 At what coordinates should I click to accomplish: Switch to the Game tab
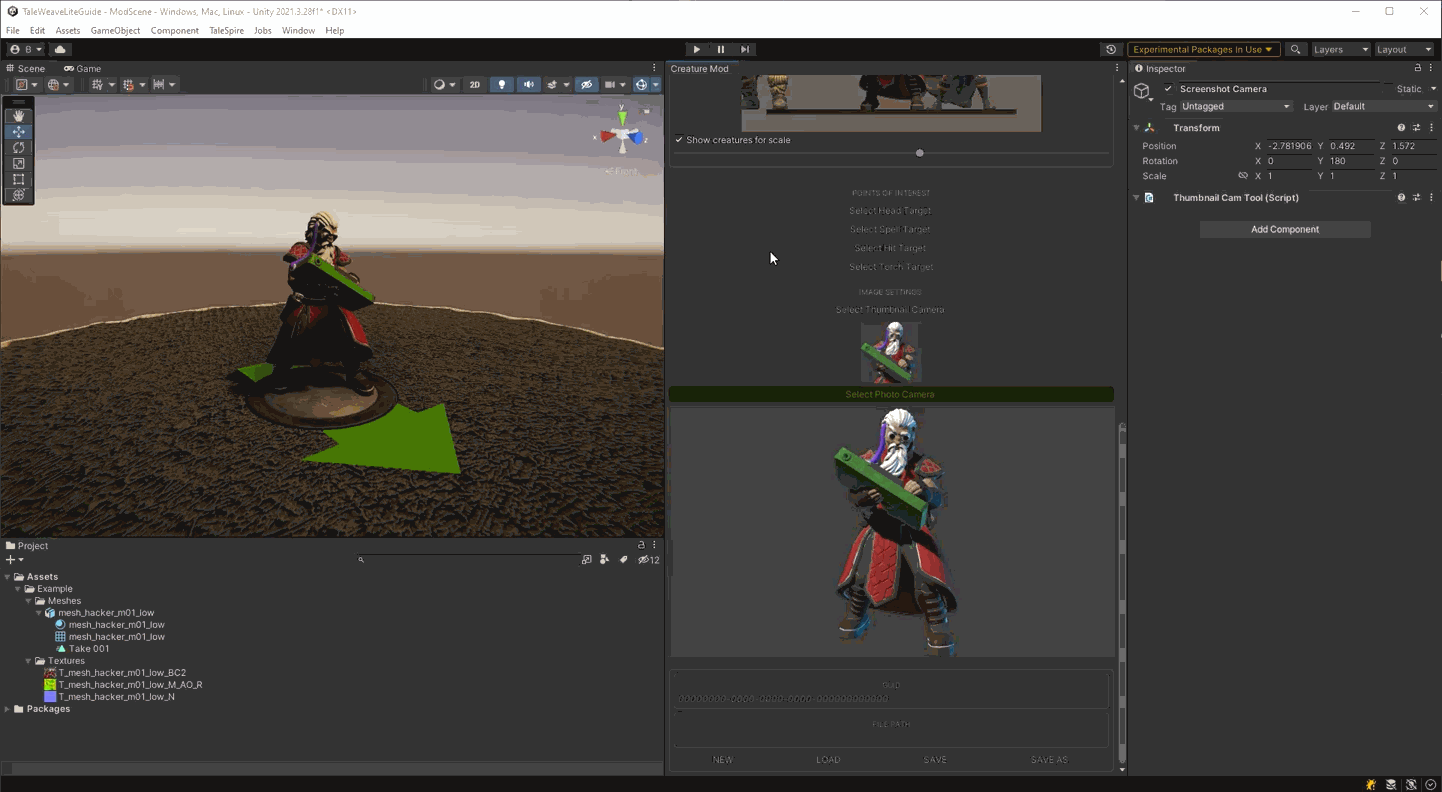click(x=84, y=69)
